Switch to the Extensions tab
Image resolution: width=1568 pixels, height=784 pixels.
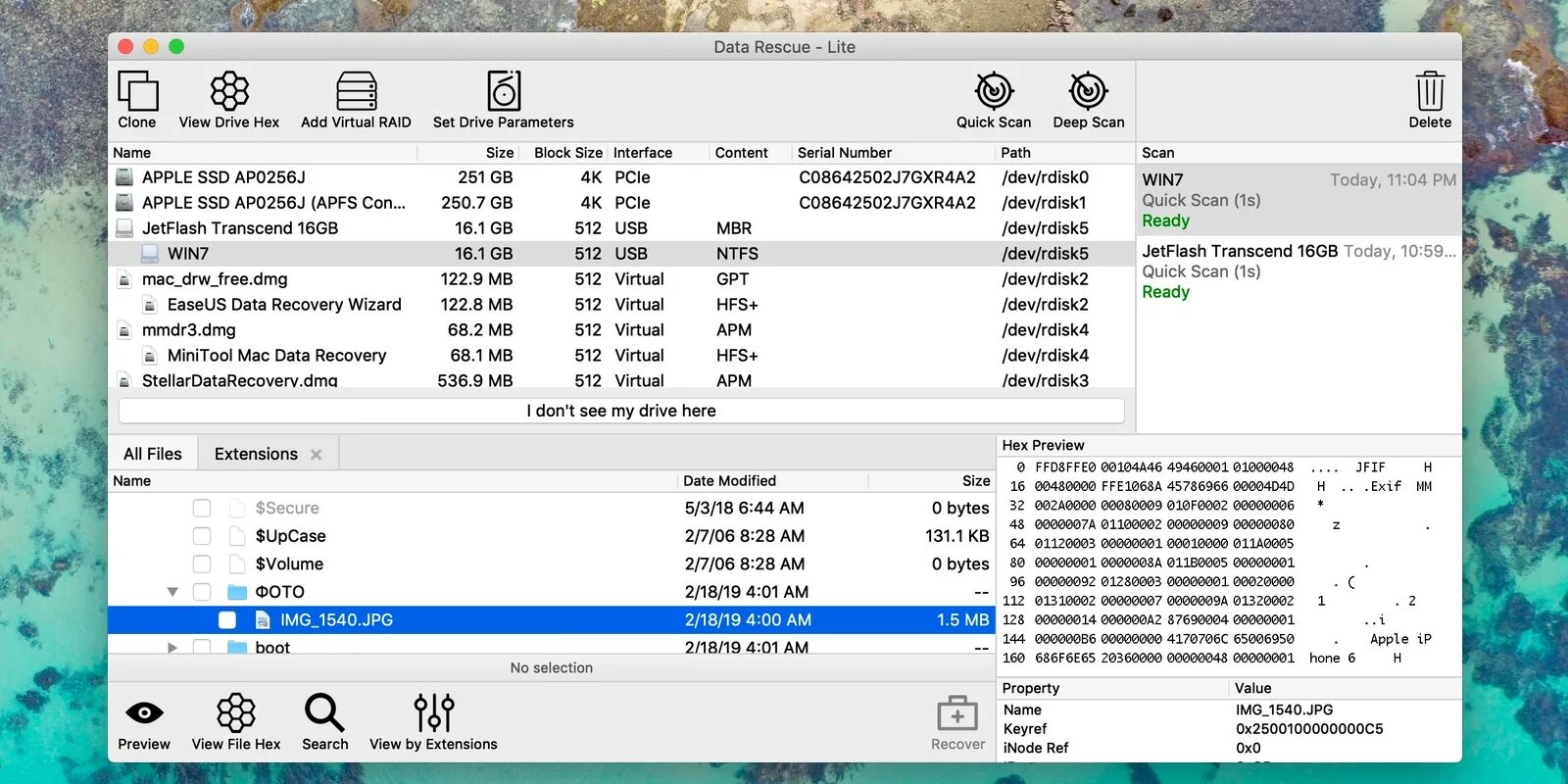point(256,454)
